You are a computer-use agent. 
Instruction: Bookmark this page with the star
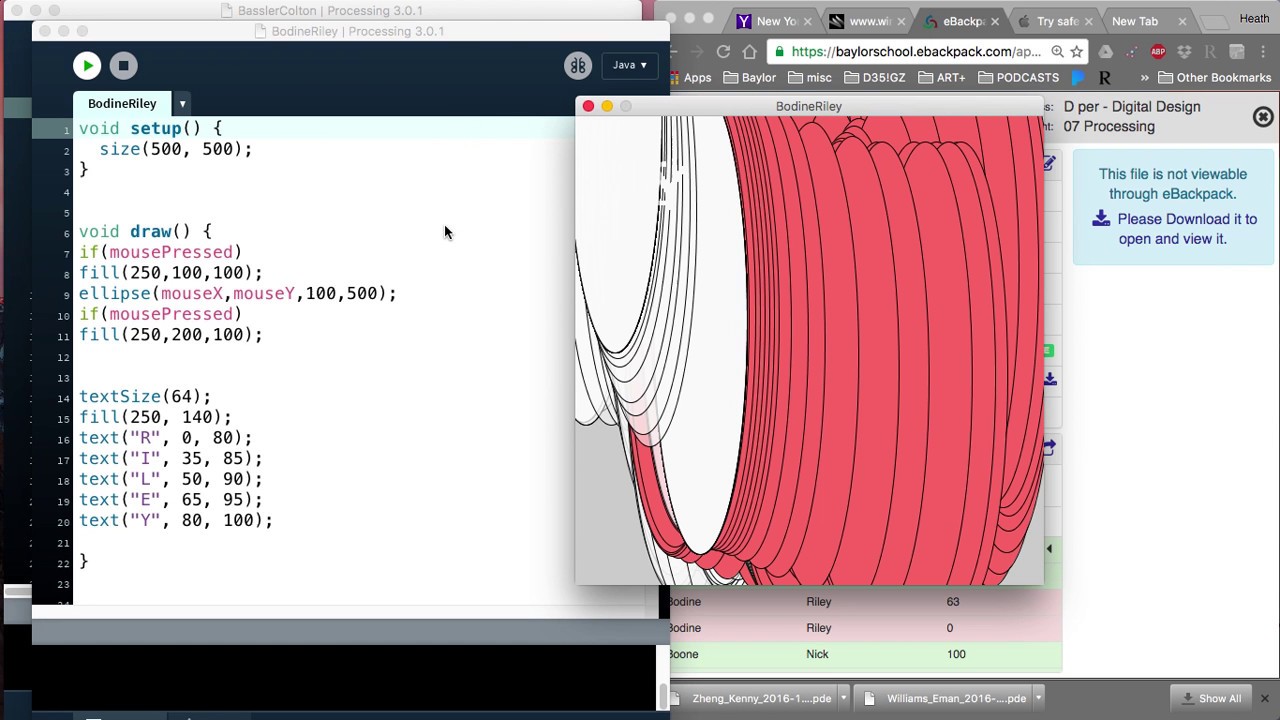tap(1077, 51)
